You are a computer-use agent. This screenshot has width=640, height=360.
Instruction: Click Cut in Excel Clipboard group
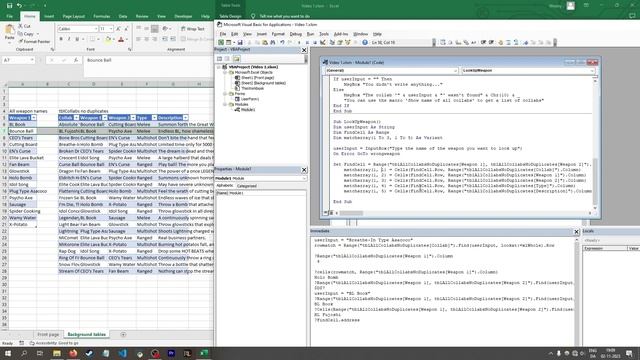[x=24, y=26]
